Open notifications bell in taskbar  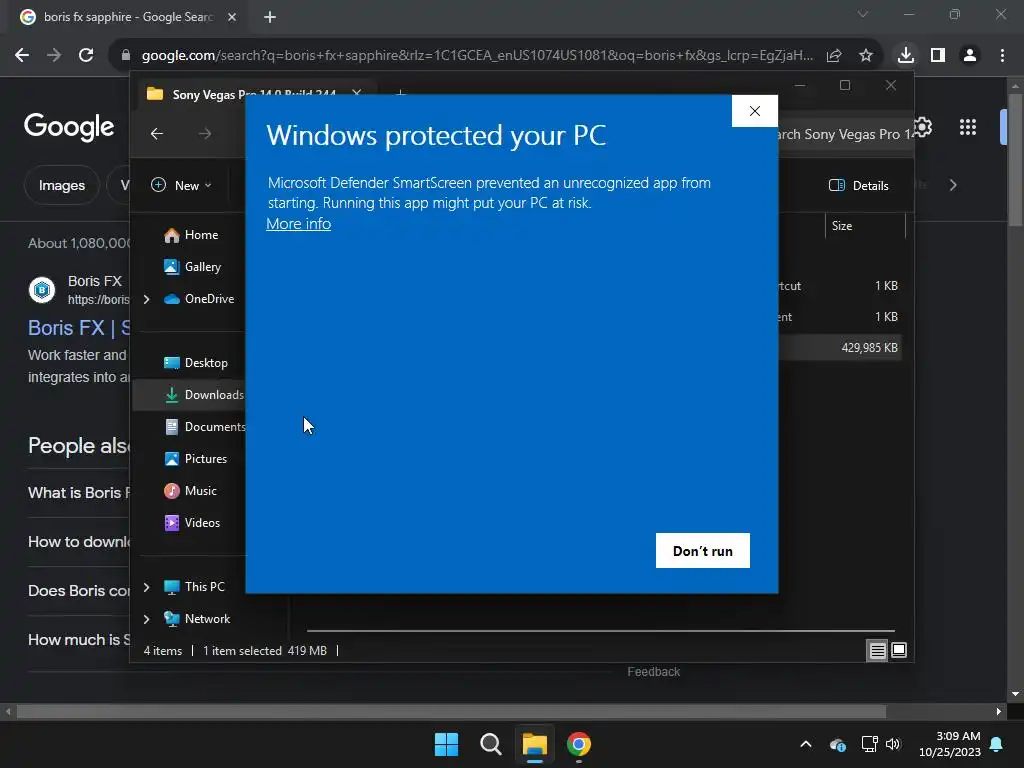click(x=996, y=744)
